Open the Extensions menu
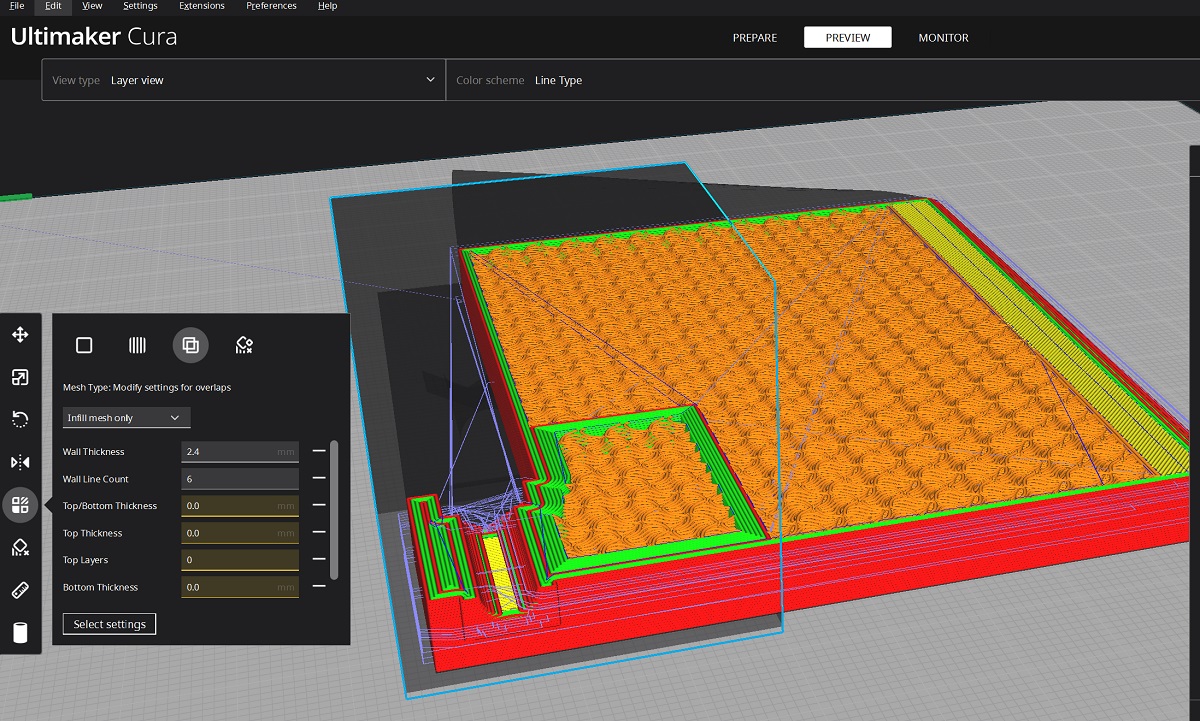The height and width of the screenshot is (721, 1200). 202,6
